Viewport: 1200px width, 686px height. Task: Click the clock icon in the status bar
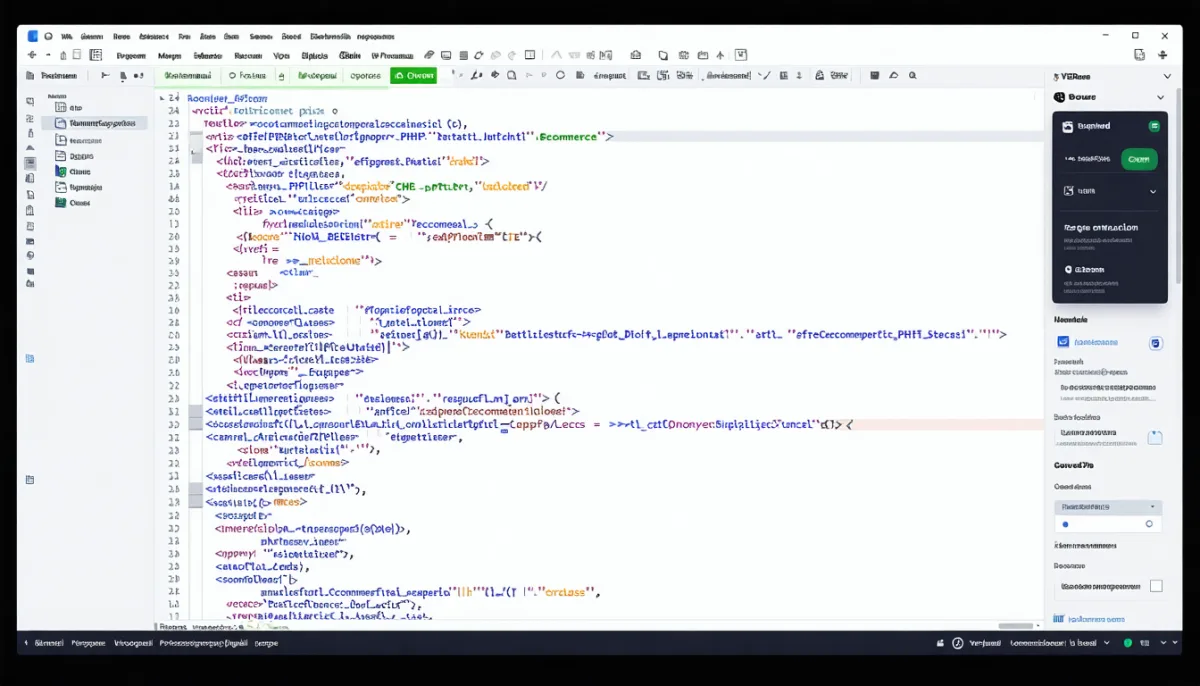(x=957, y=644)
